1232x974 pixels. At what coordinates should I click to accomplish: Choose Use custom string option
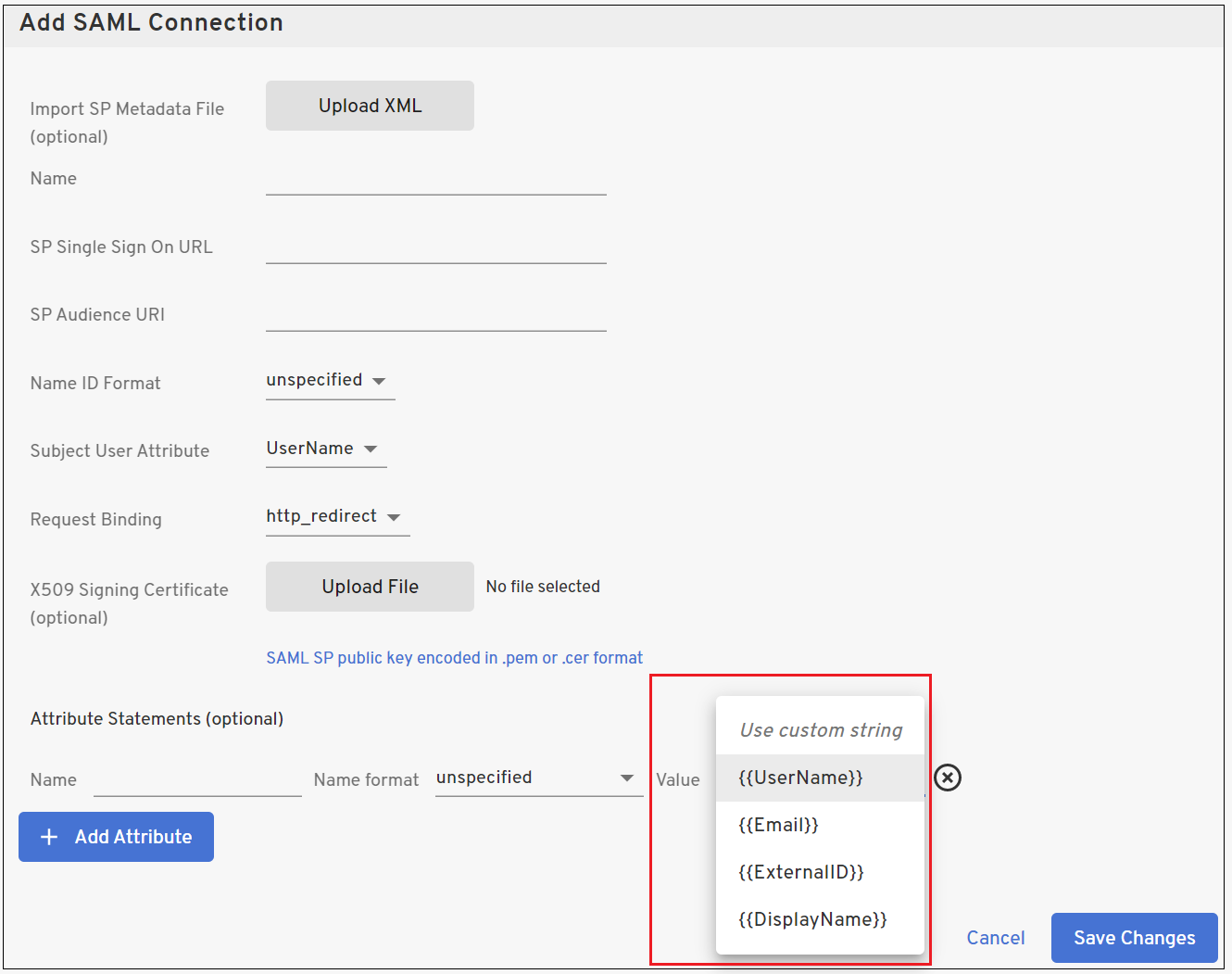(x=820, y=730)
